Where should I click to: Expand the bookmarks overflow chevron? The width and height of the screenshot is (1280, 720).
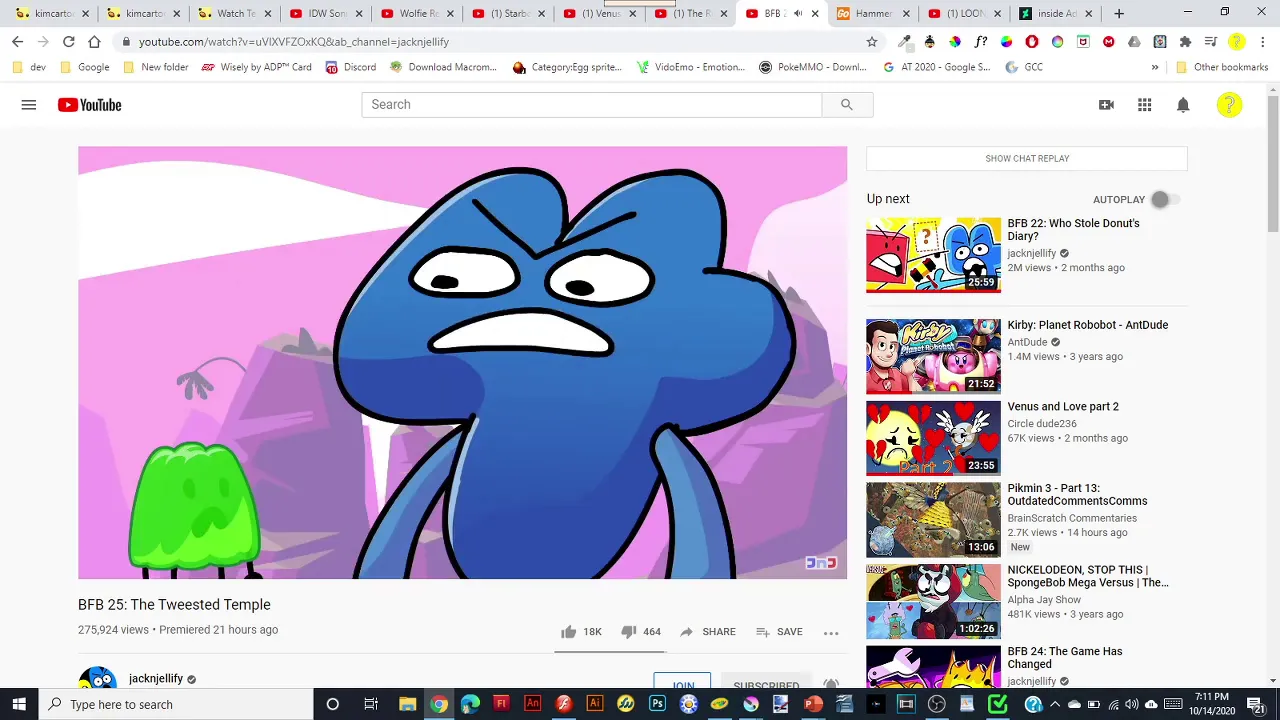1155,67
